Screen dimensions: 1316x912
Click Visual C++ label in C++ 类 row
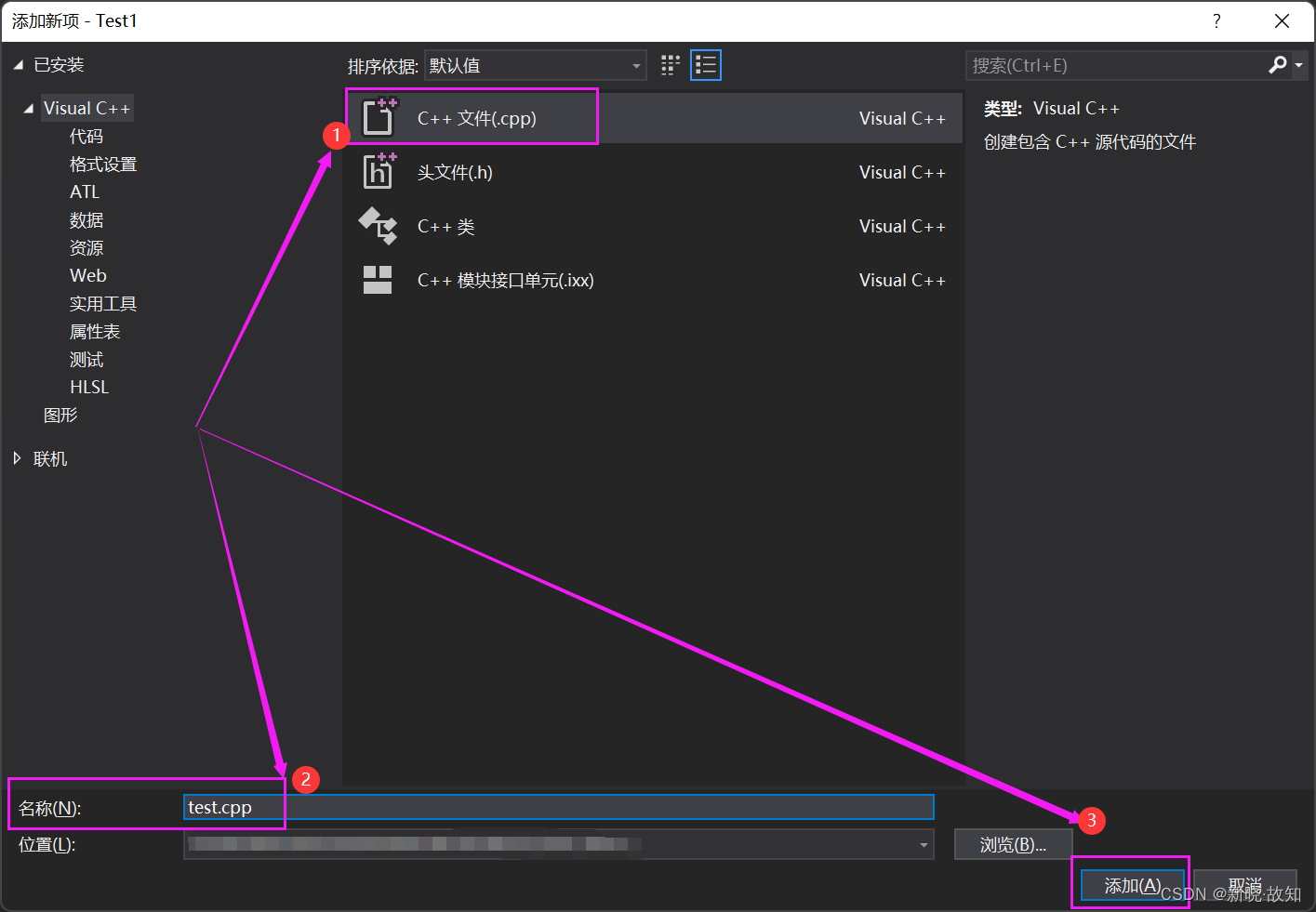click(x=902, y=226)
